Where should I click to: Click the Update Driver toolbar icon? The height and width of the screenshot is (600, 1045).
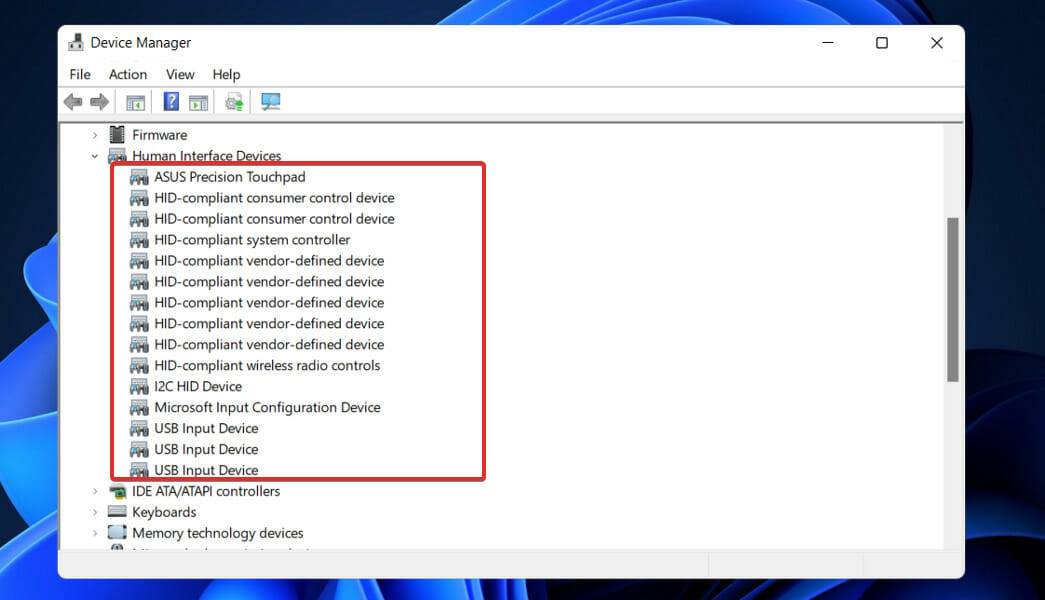tap(233, 101)
